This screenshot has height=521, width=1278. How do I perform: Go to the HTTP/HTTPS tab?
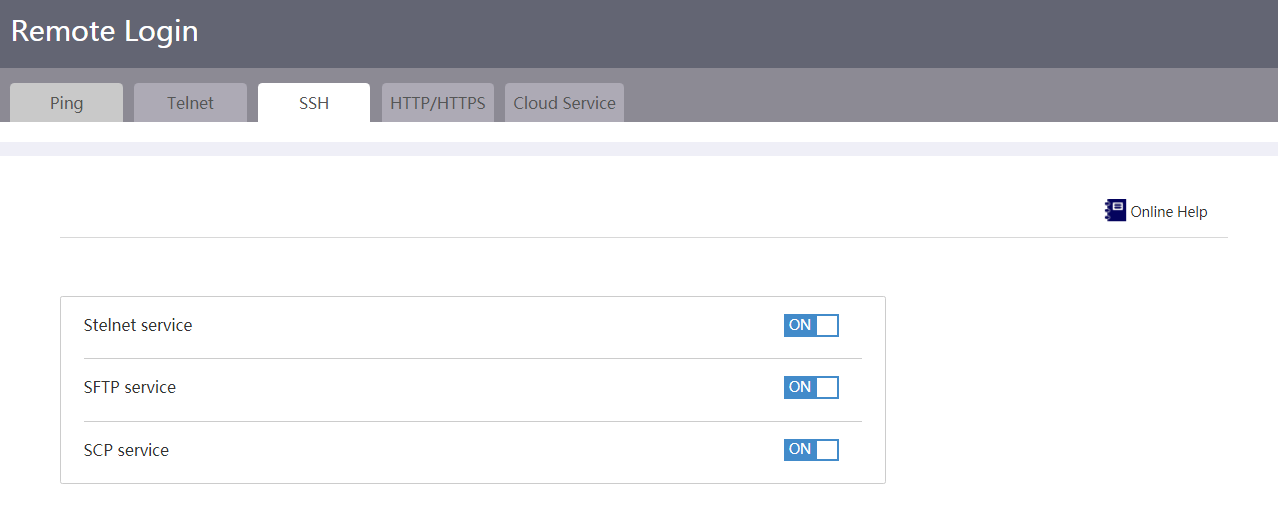438,103
